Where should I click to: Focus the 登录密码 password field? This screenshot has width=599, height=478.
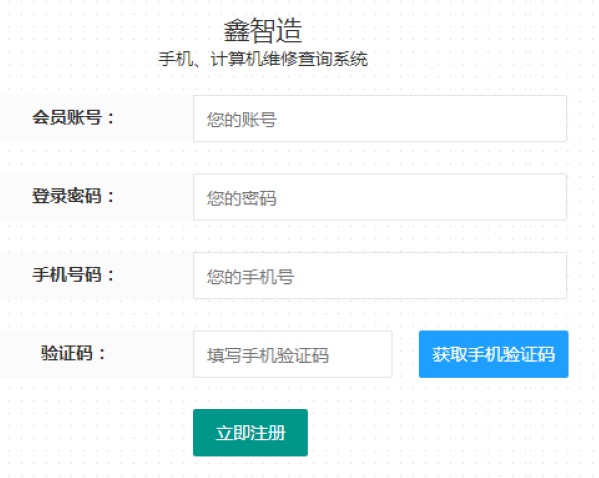[380, 197]
